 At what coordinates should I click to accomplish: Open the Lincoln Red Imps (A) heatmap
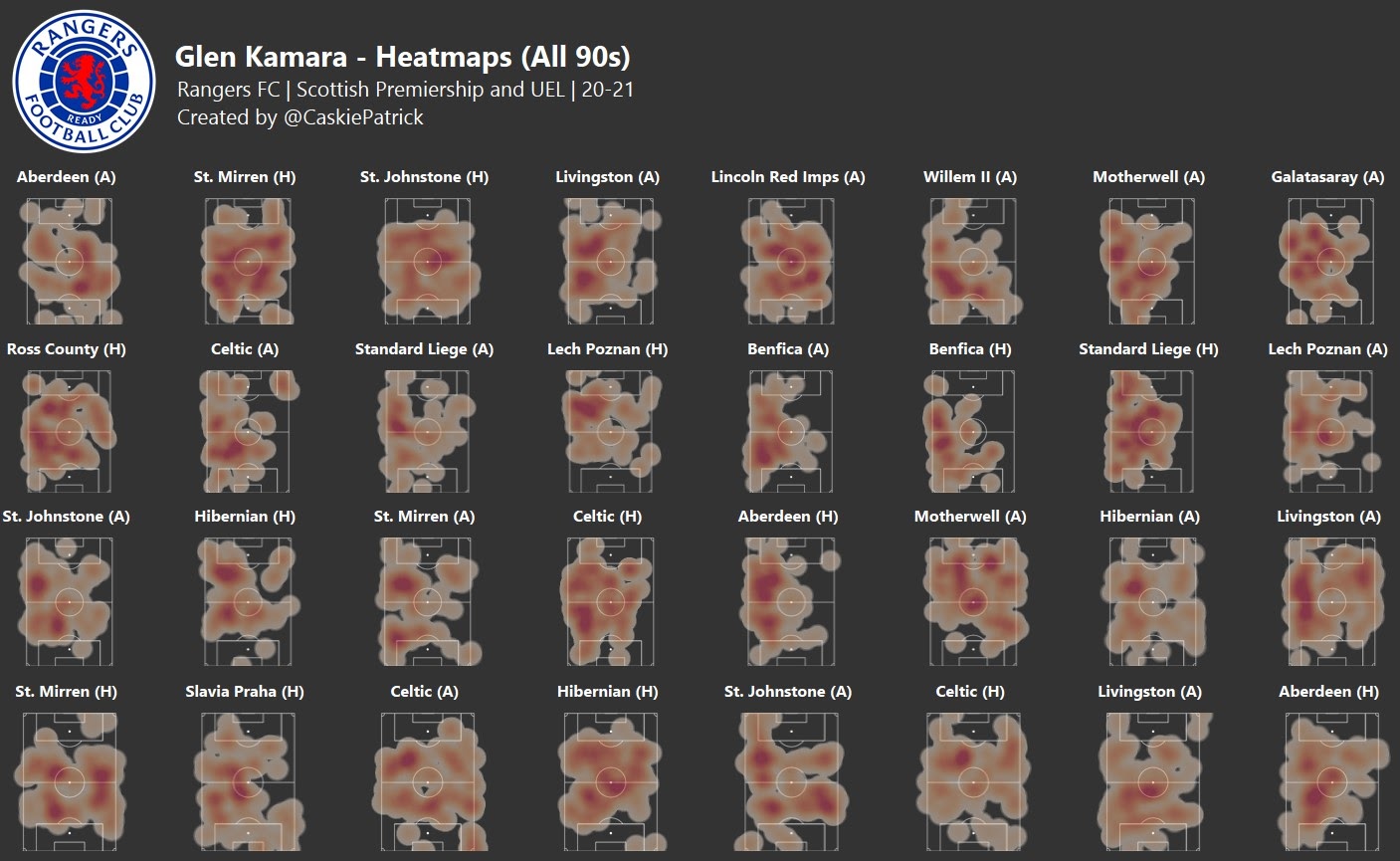point(791,261)
